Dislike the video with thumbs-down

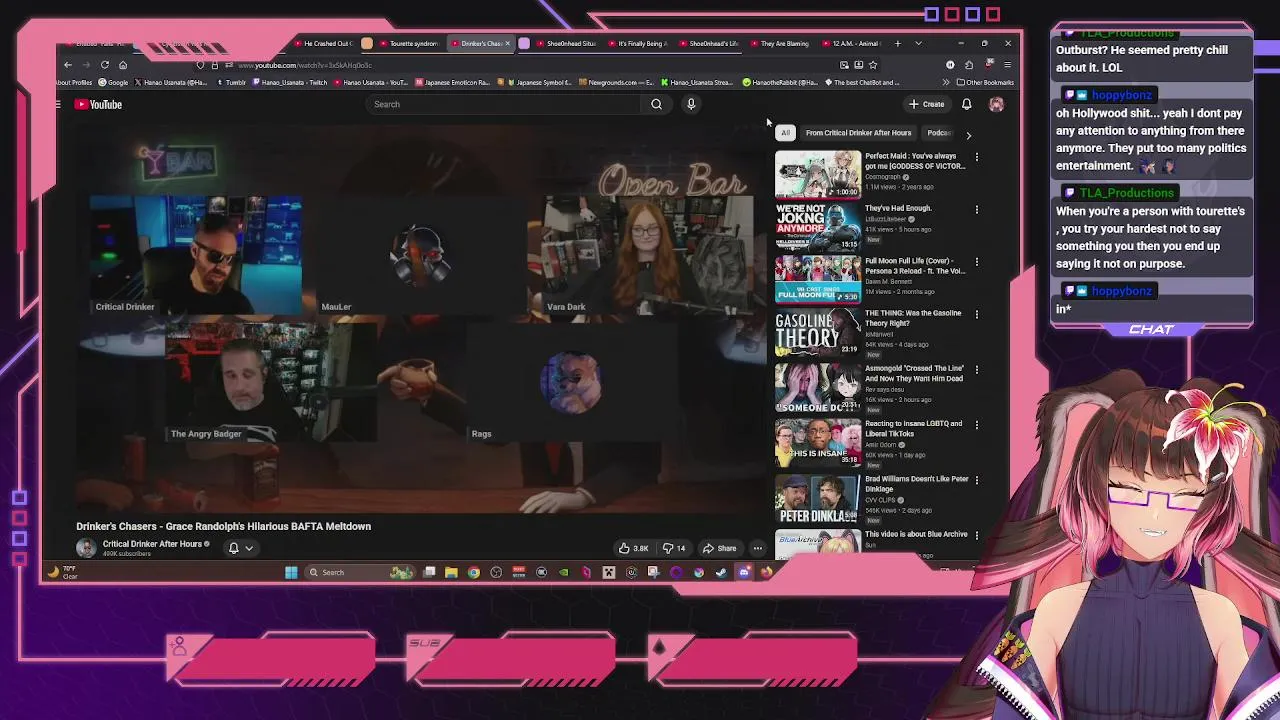coord(675,548)
